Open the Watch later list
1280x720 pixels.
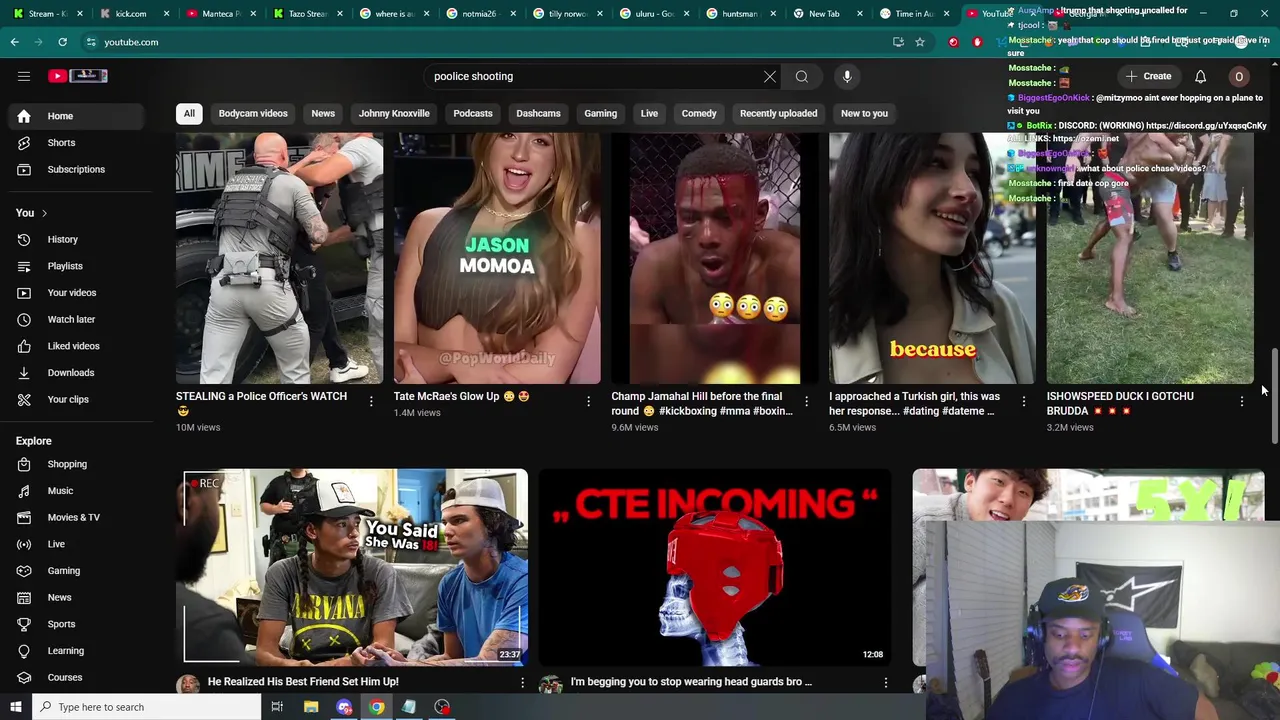tap(76, 319)
